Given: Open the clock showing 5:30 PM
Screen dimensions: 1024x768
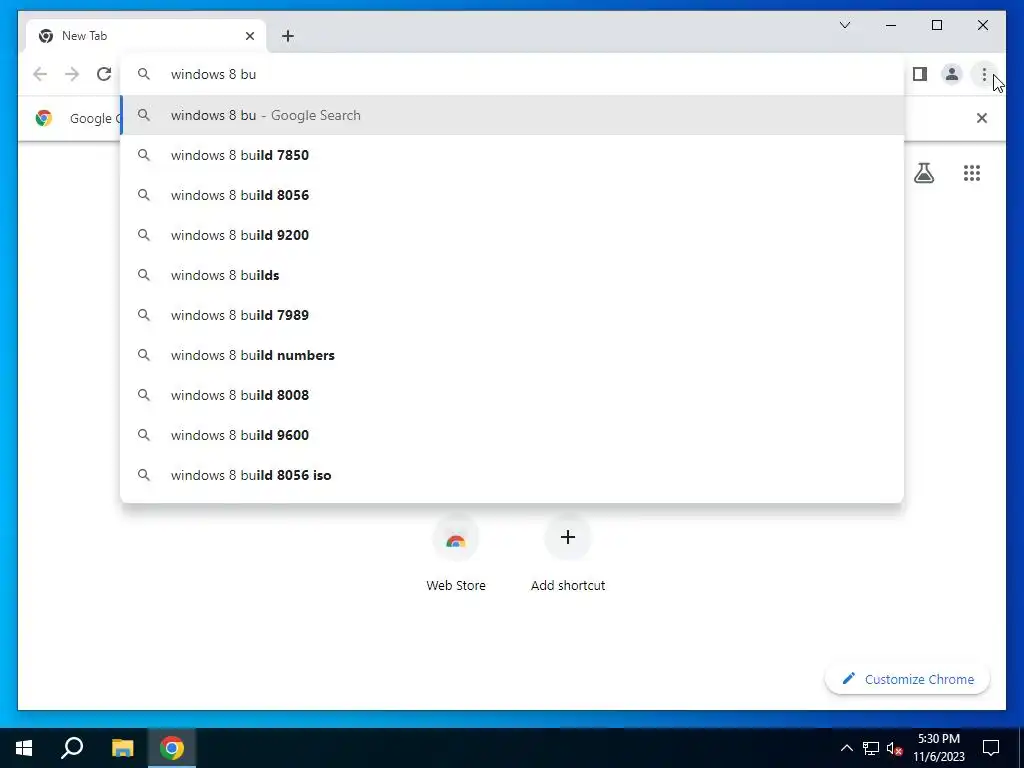Looking at the screenshot, I should click(x=938, y=748).
